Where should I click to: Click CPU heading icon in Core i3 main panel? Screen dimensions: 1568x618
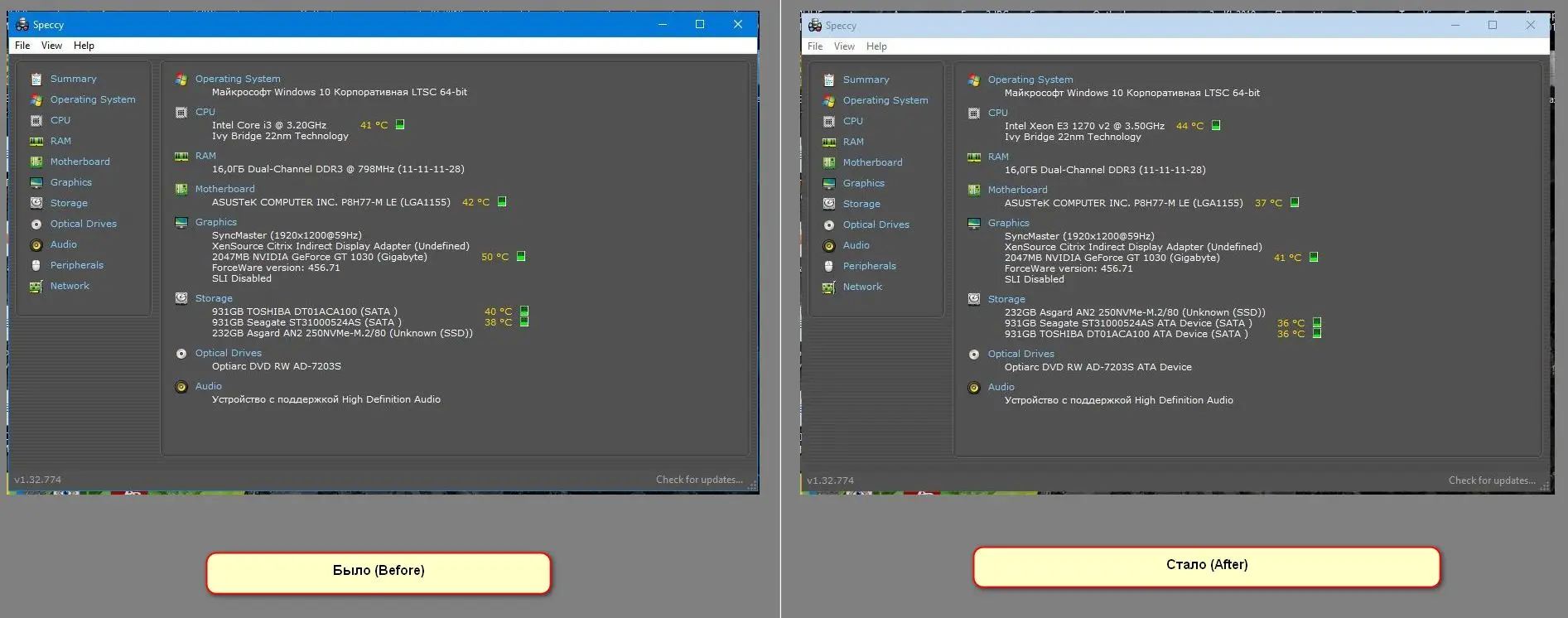(x=181, y=113)
